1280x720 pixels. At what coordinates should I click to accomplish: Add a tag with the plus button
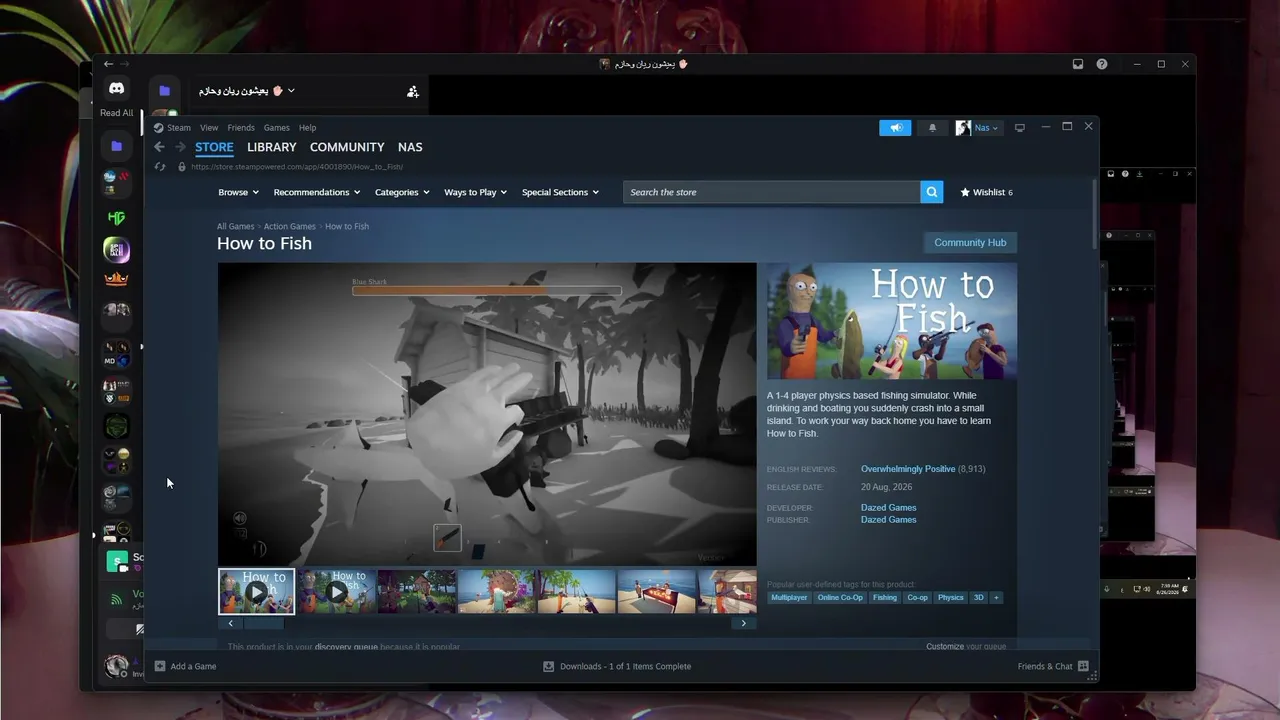996,597
